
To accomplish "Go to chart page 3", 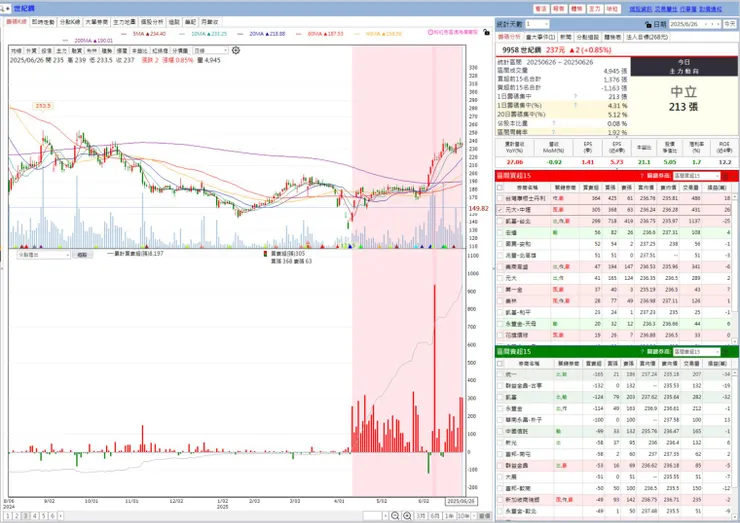I will pos(26,516).
